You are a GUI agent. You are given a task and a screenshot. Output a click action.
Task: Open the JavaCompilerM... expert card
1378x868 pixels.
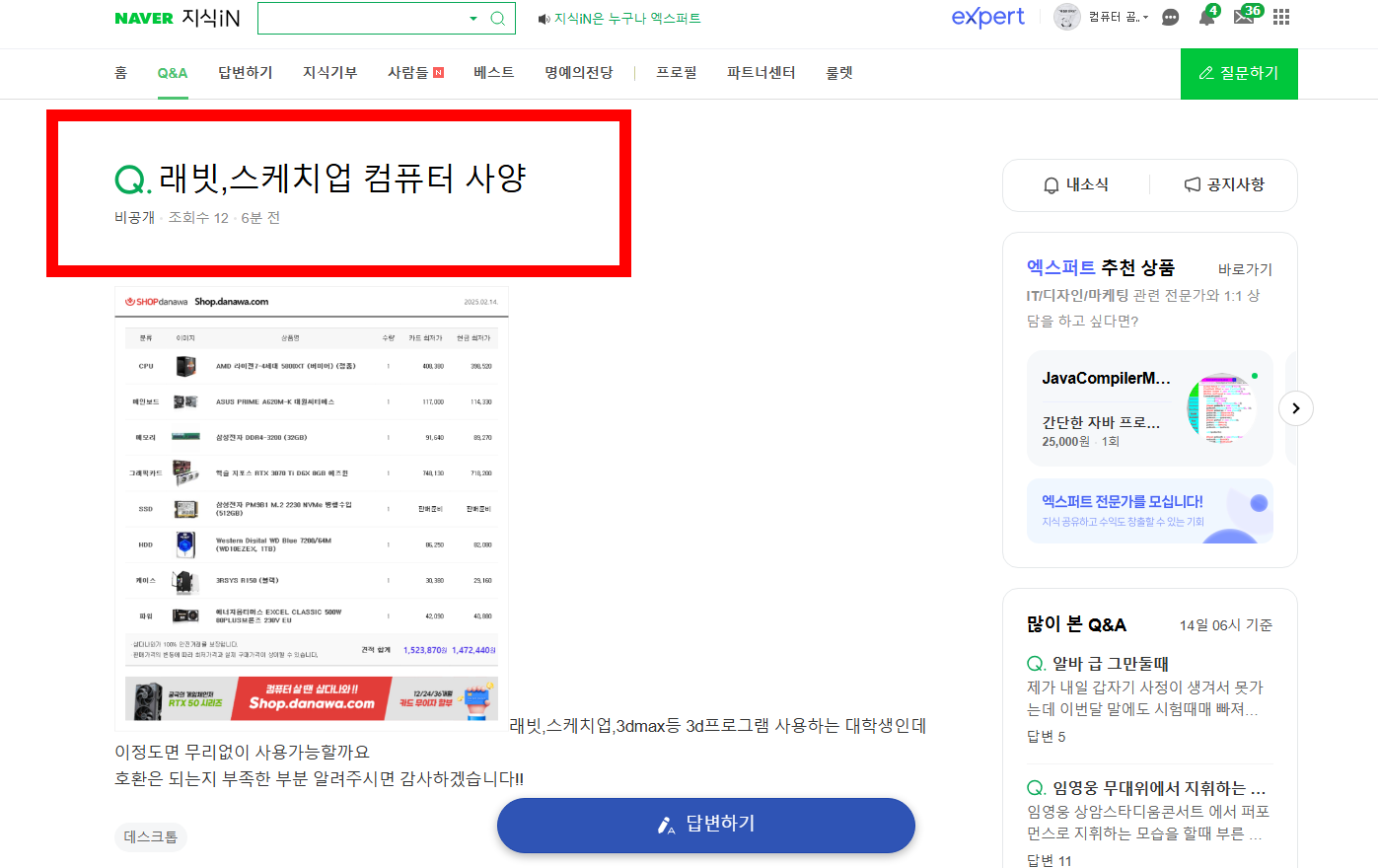pos(1150,408)
